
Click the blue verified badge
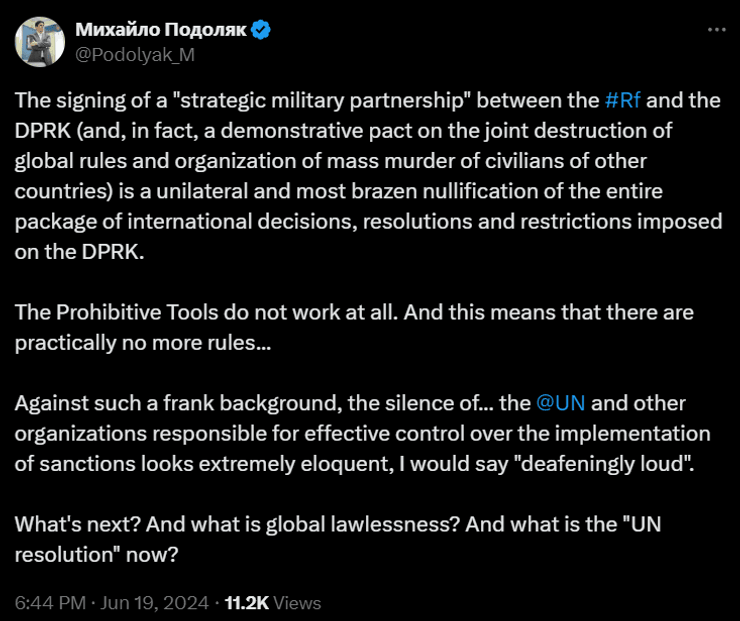(x=262, y=30)
